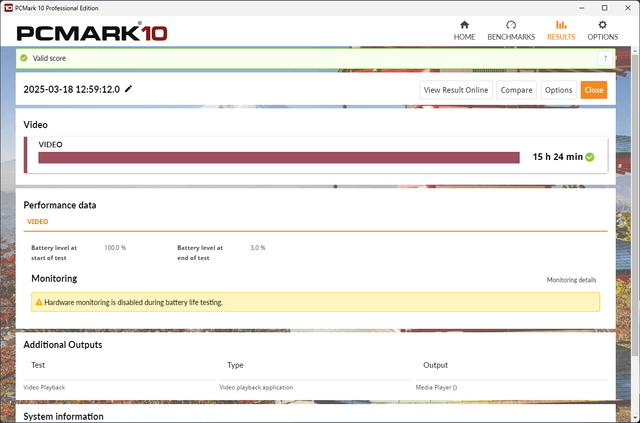Click the result date 2025-03-18 12:59:12.0

(x=71, y=89)
